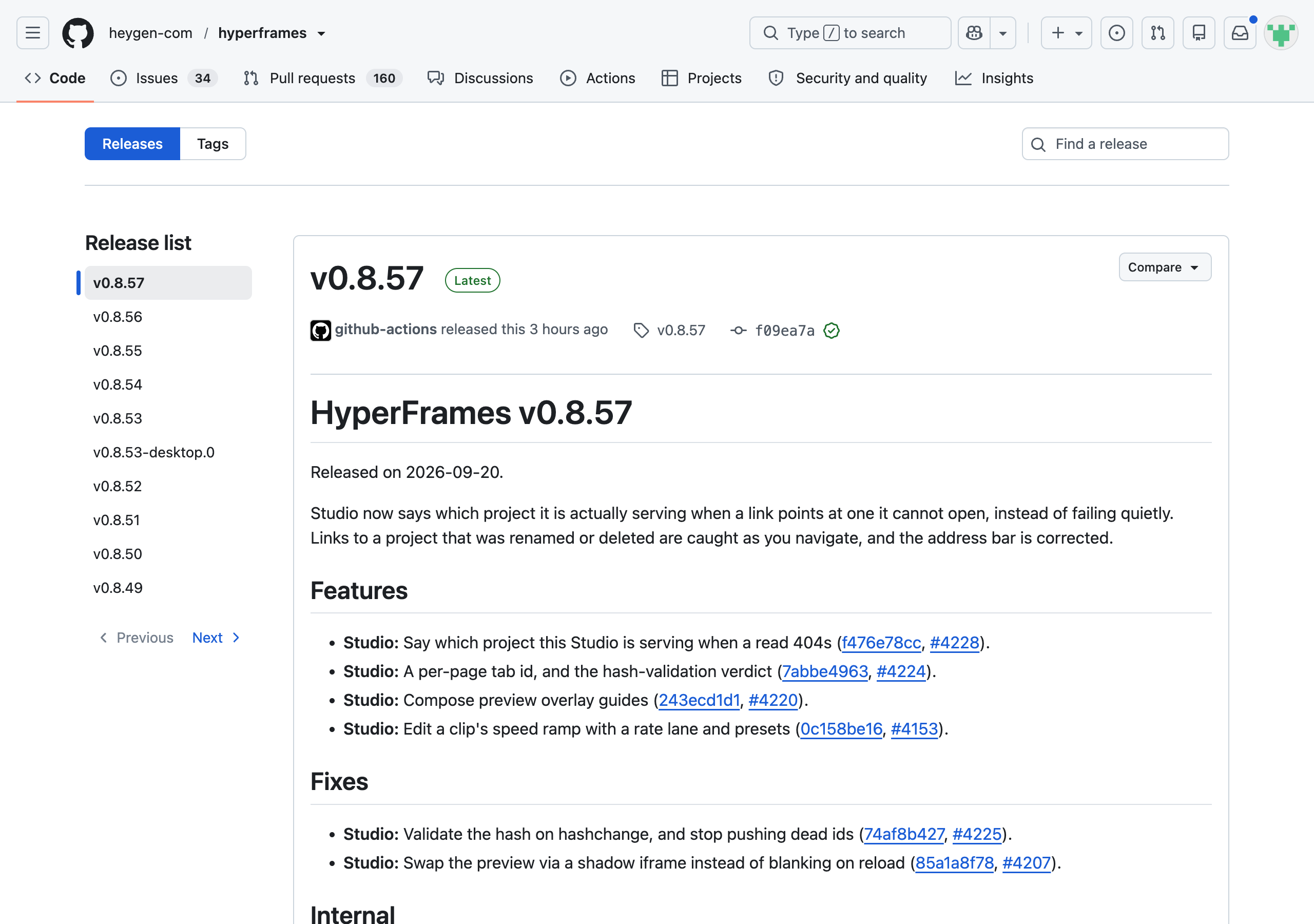Open the Compare dropdown
This screenshot has height=924, width=1314.
pos(1165,267)
